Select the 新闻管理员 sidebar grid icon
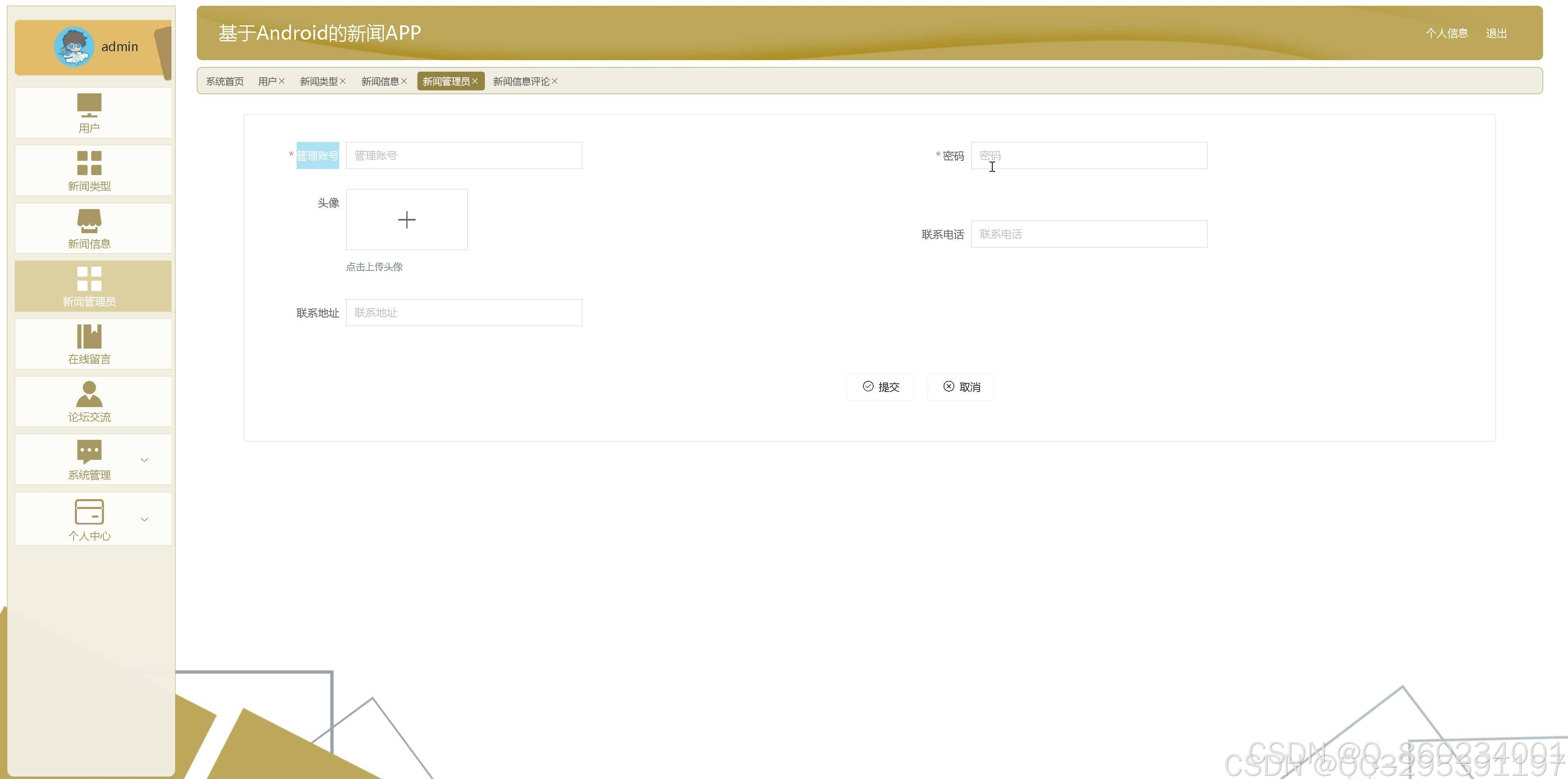This screenshot has height=779, width=1568. coord(89,279)
